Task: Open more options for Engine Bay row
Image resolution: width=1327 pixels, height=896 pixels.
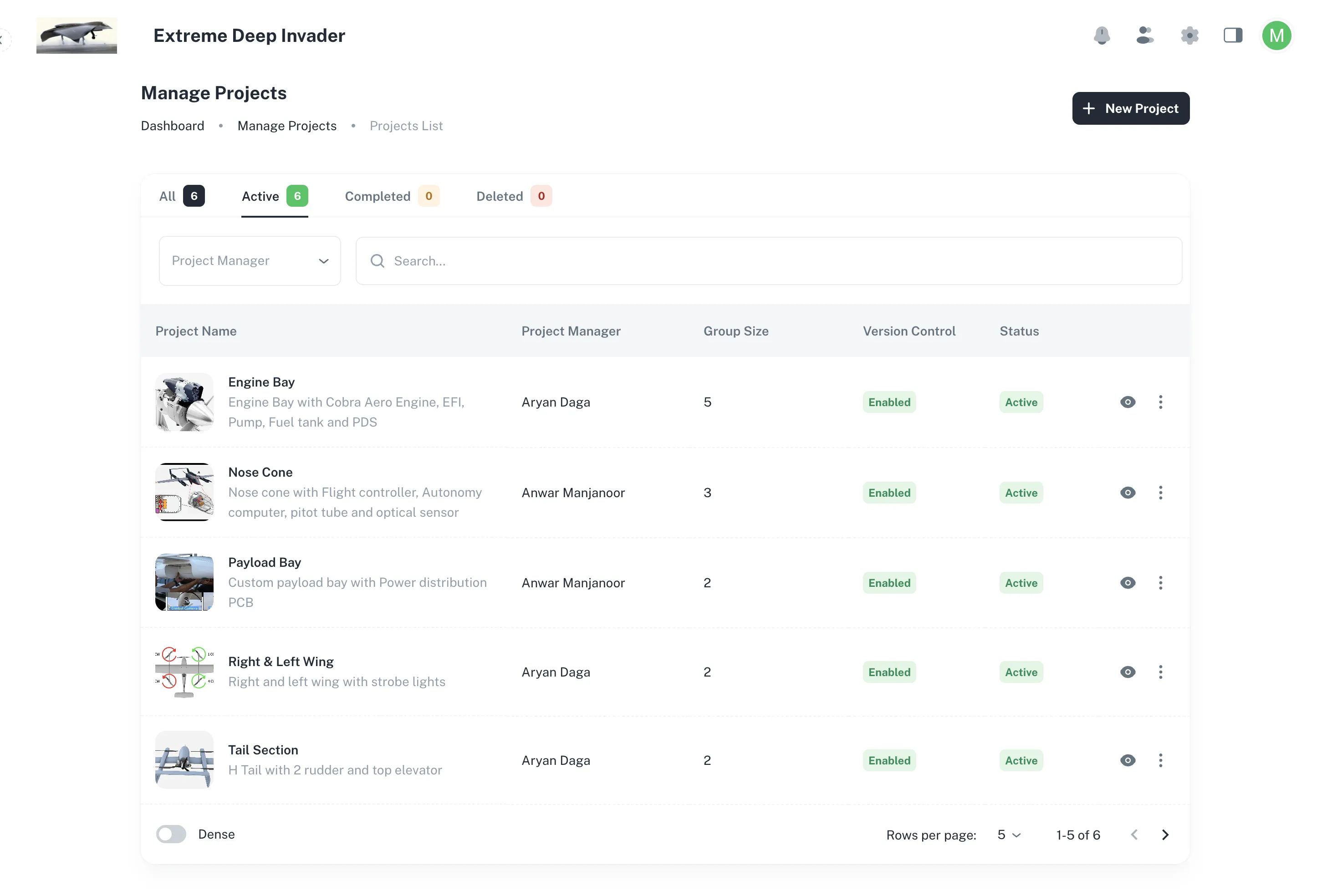Action: click(x=1160, y=402)
